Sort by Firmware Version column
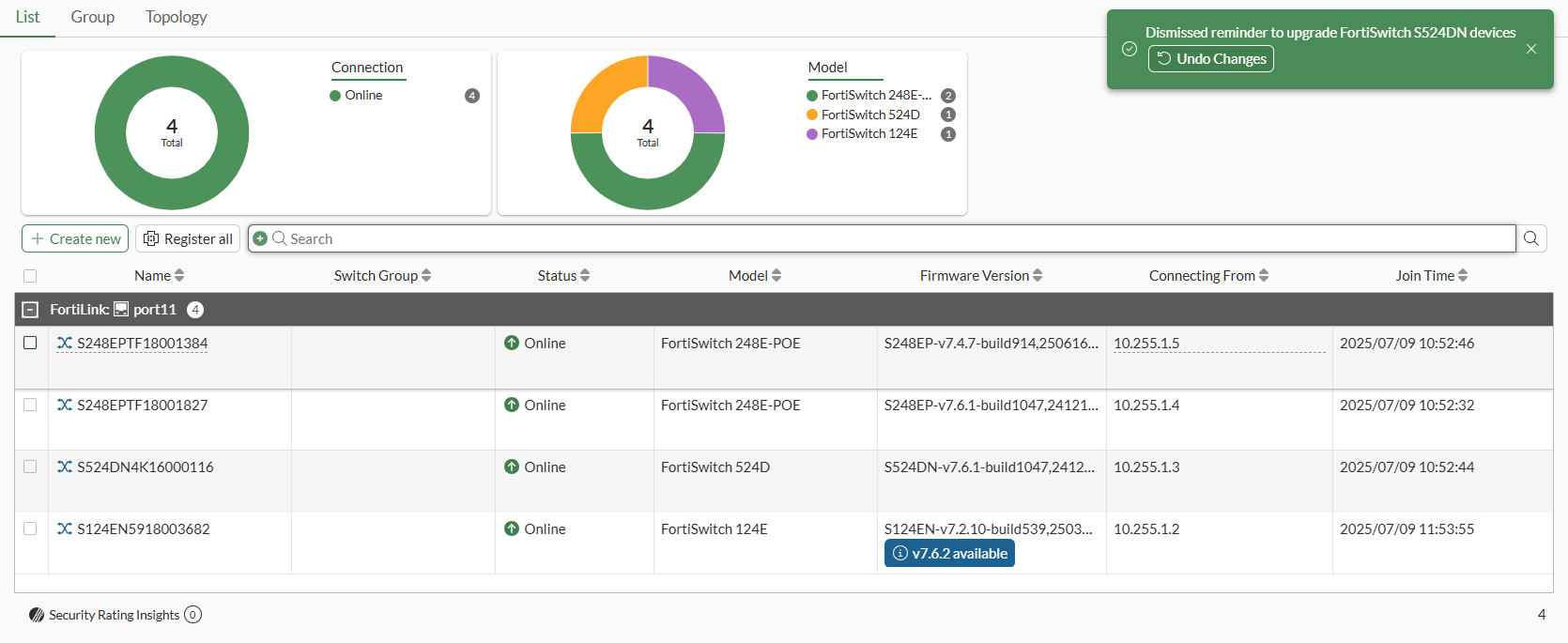The image size is (1568, 643). pyautogui.click(x=980, y=276)
